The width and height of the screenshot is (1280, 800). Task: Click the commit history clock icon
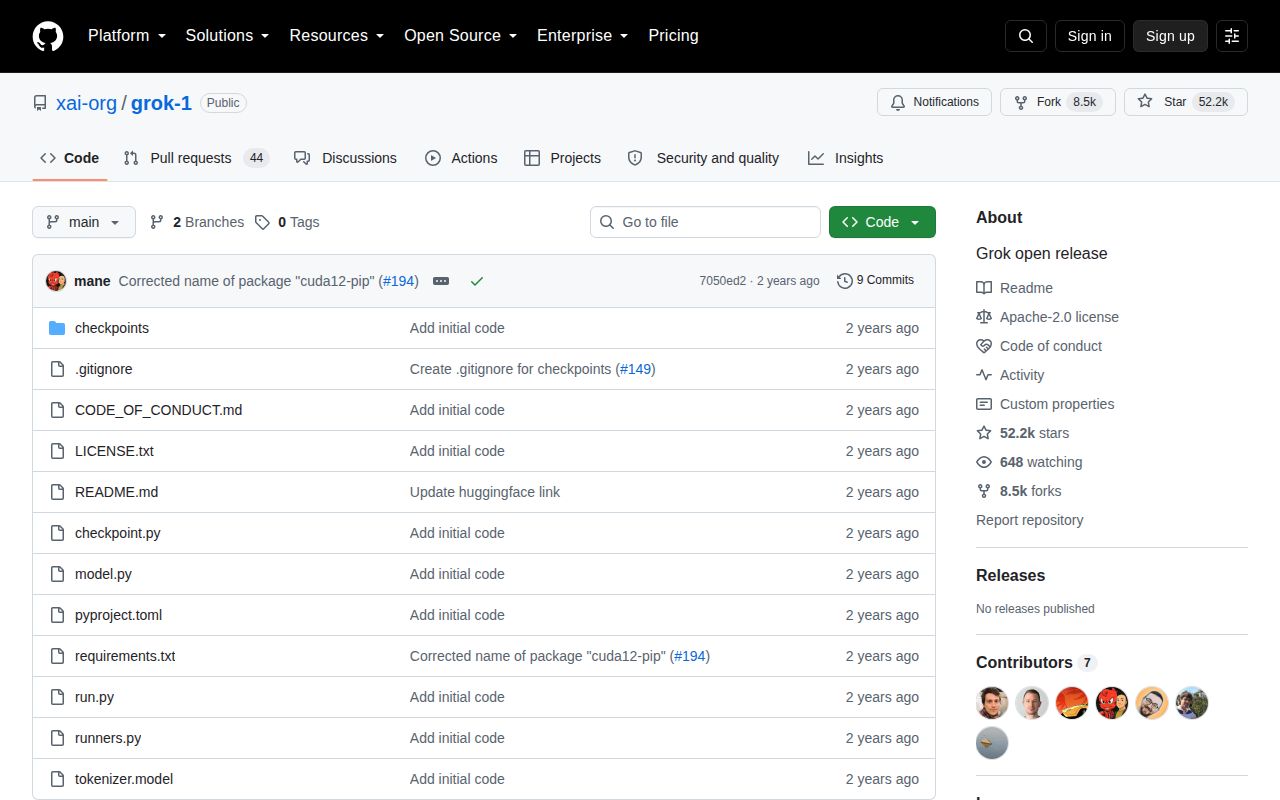(845, 281)
